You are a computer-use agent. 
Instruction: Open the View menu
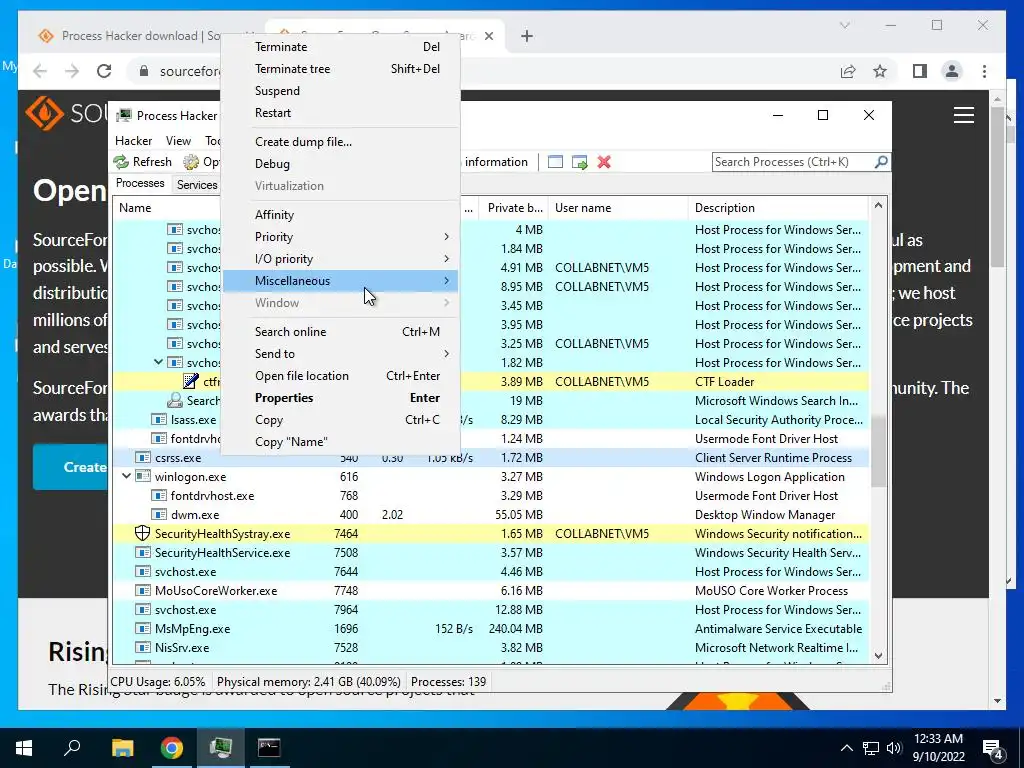(178, 140)
